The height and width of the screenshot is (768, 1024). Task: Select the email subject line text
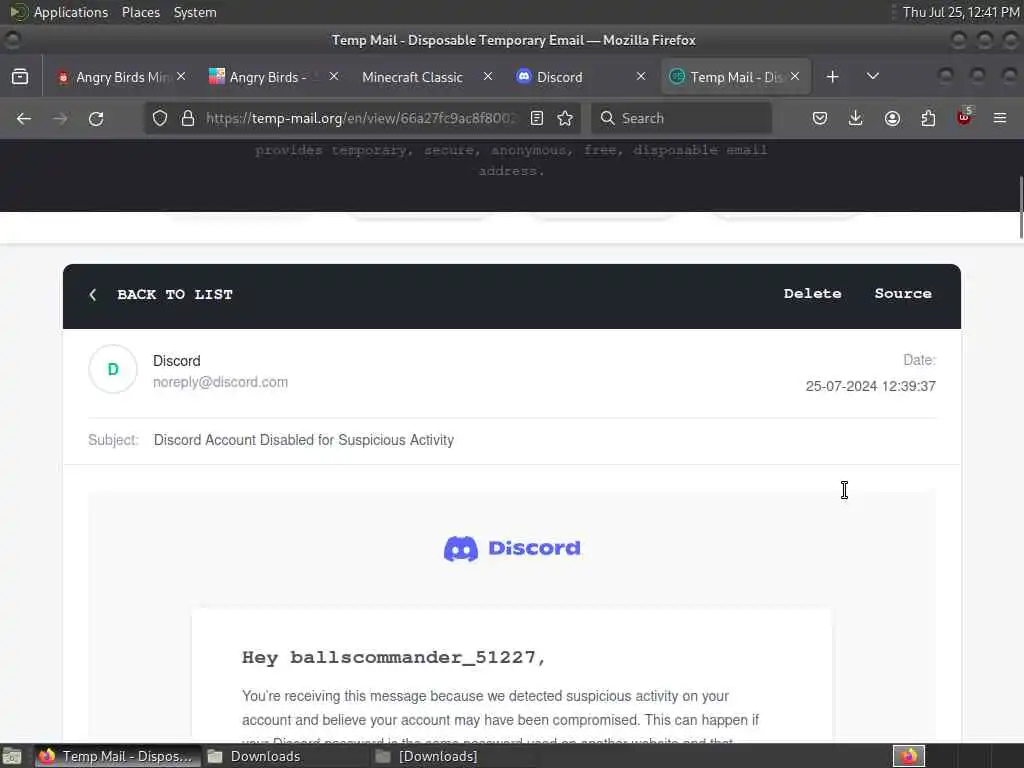304,440
